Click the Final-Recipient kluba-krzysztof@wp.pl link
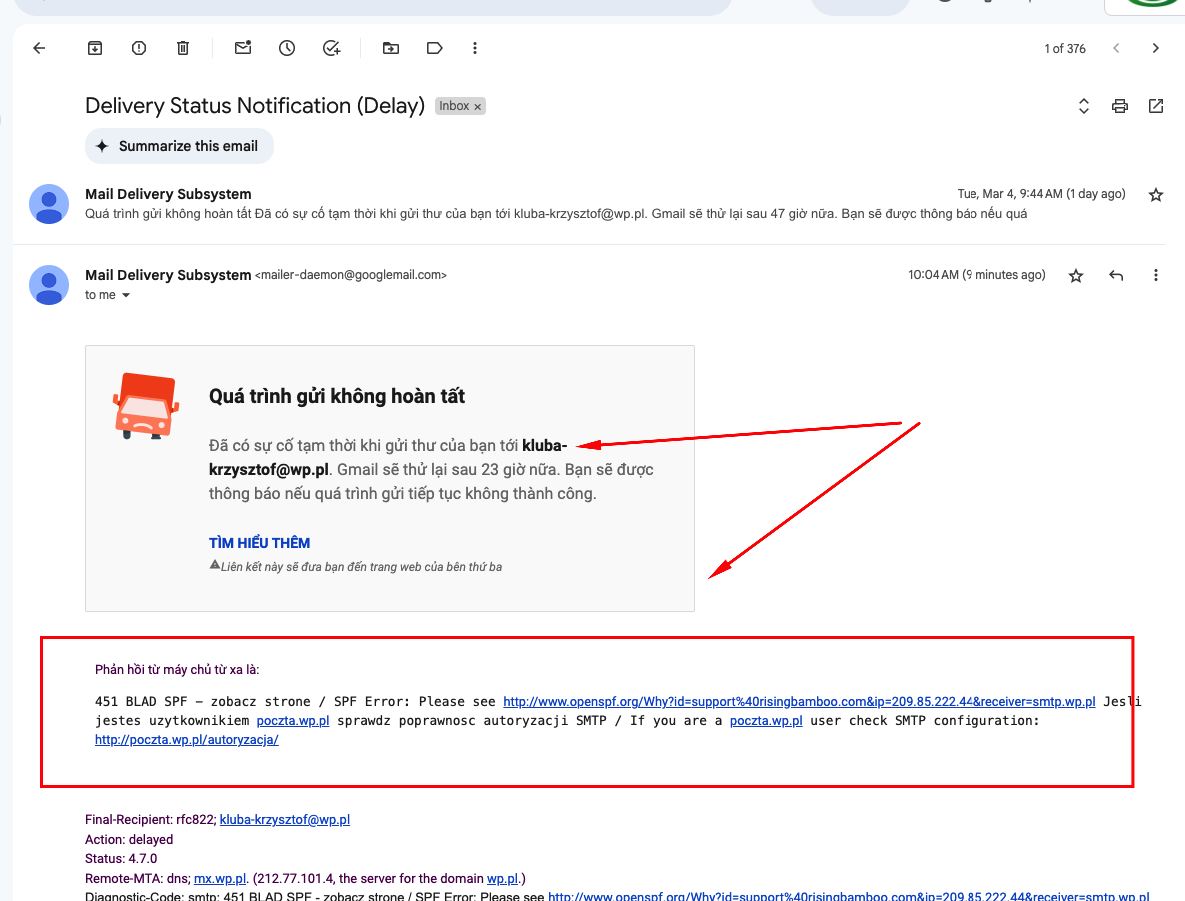Viewport: 1185px width, 901px height. [284, 819]
